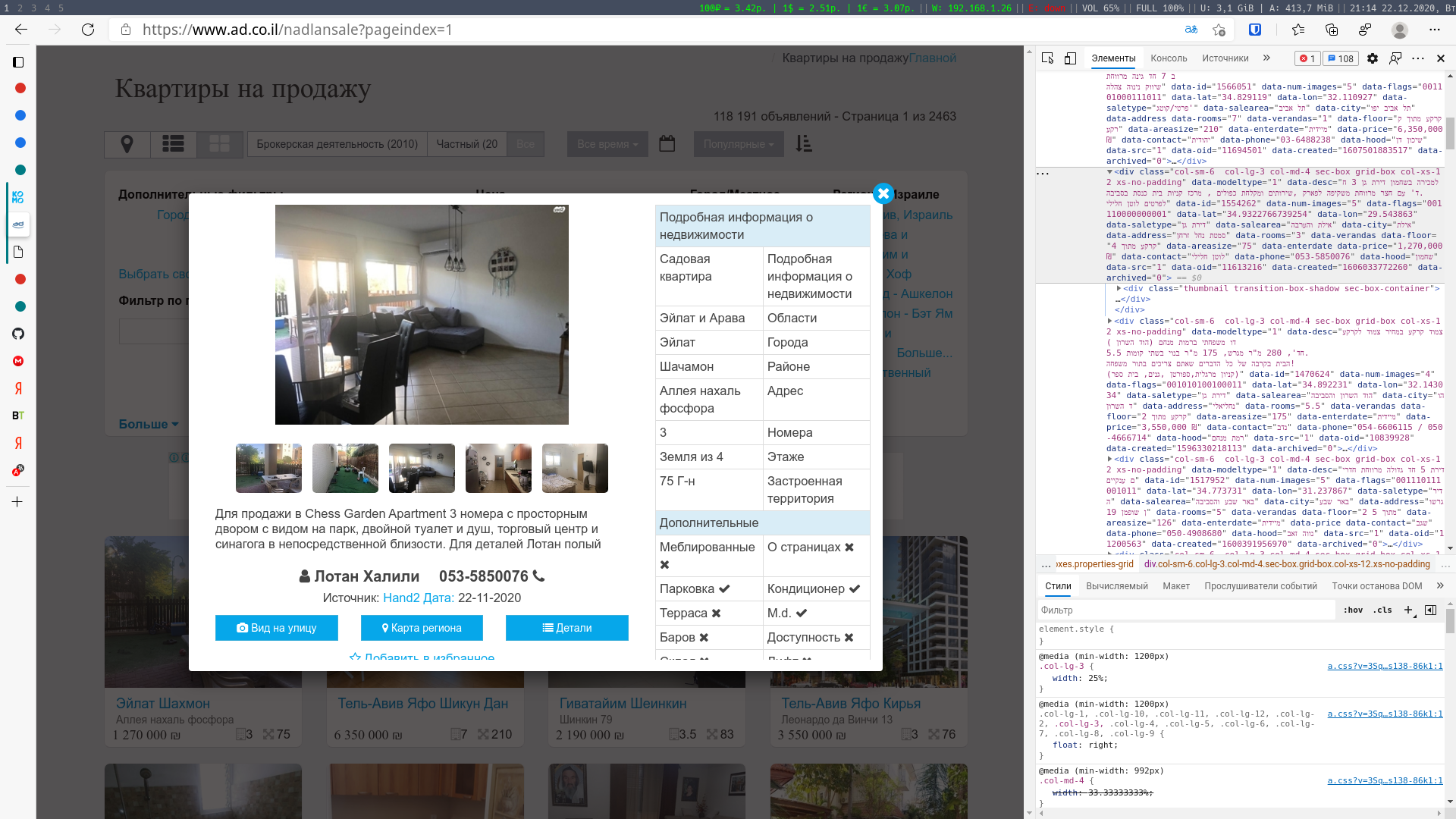Screen dimensions: 1456x819
Task: Expand the 'Больше' filters section
Action: (149, 424)
